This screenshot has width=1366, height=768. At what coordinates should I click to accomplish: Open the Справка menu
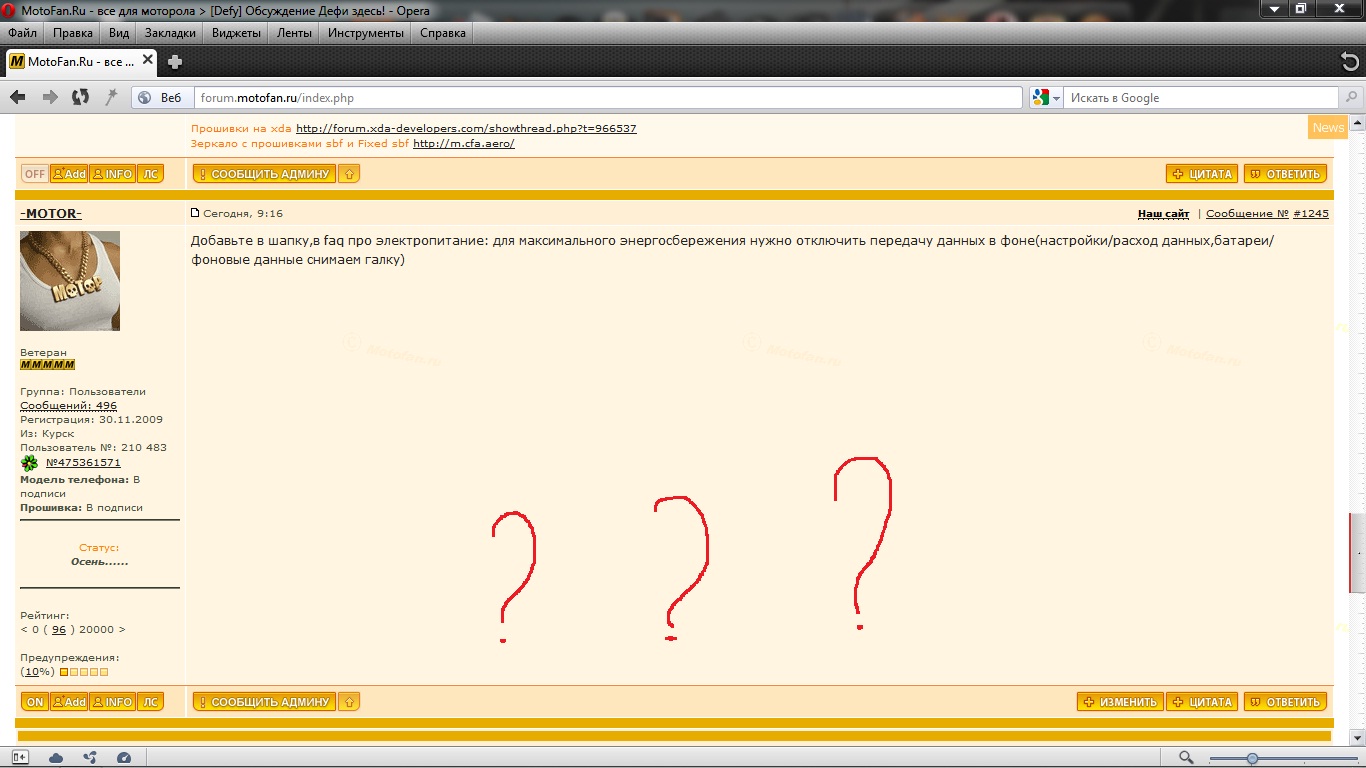pos(443,33)
